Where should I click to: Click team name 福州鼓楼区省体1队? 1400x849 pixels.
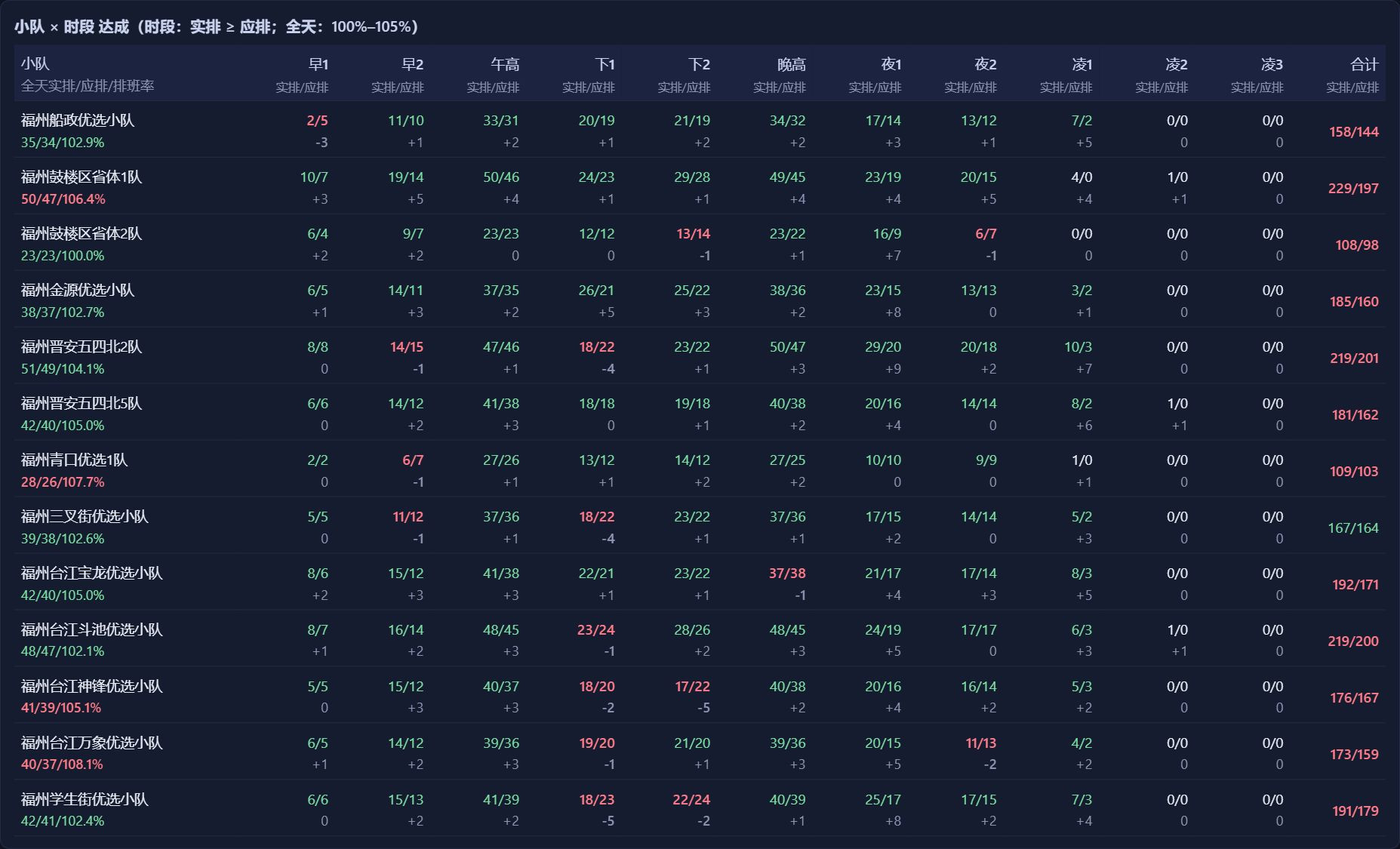pyautogui.click(x=82, y=177)
